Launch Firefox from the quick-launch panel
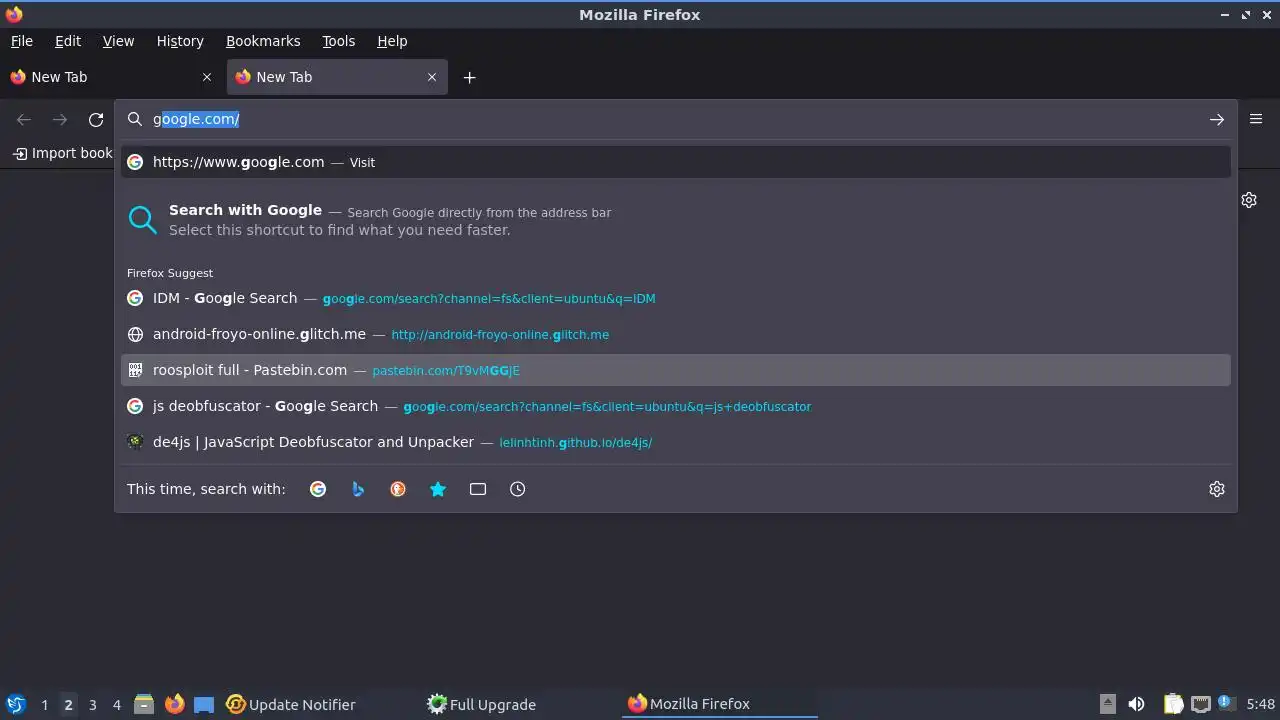This screenshot has width=1280, height=720. pos(174,704)
